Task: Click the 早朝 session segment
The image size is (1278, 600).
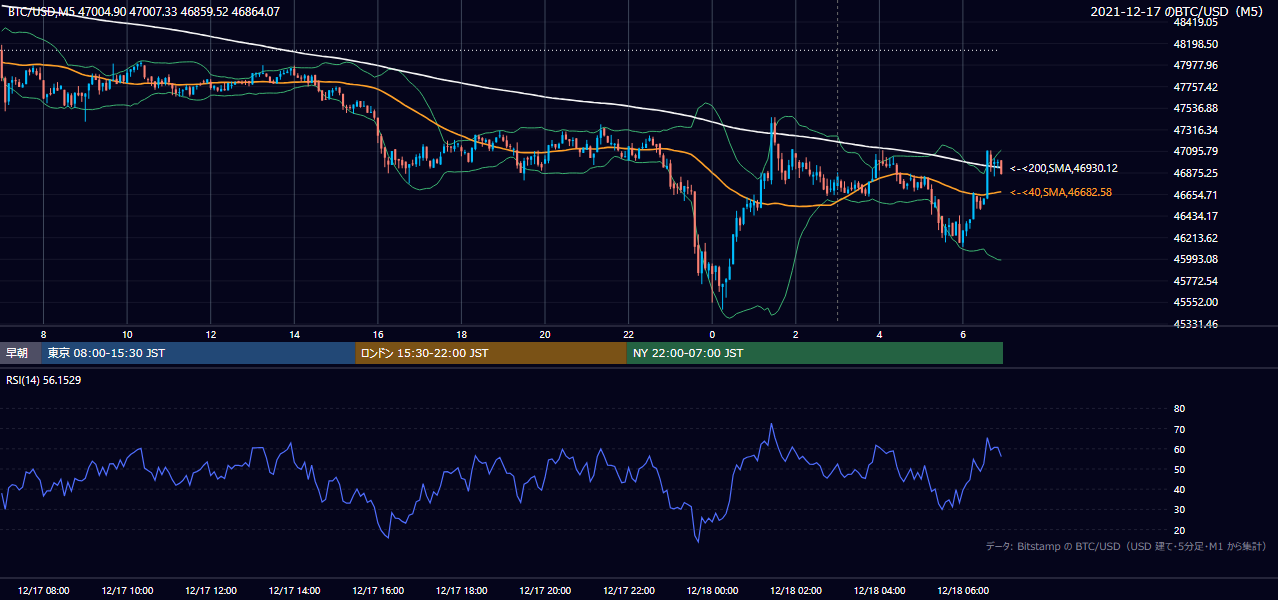Action: (x=21, y=353)
